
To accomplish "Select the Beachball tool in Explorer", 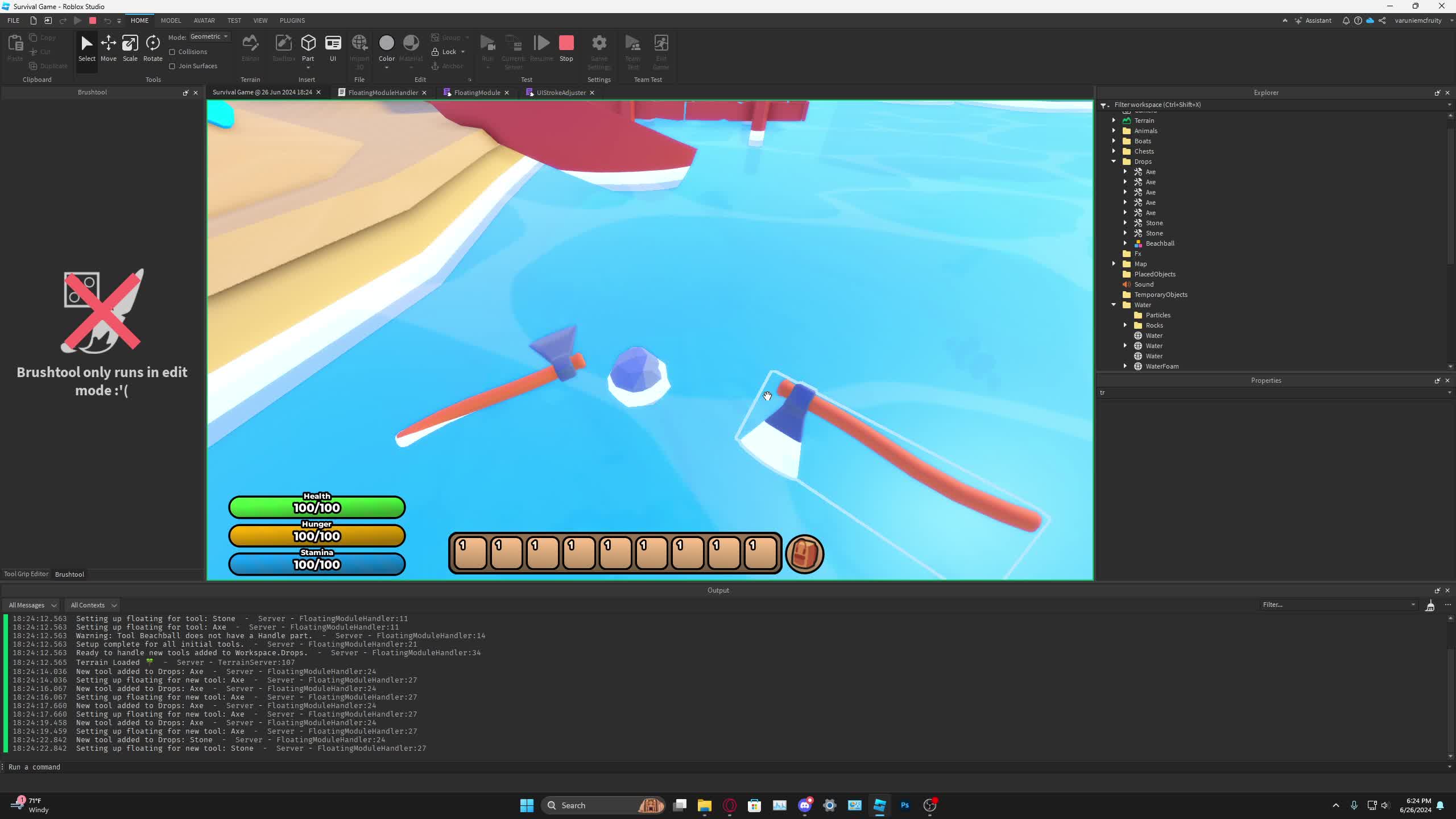I will pos(1160,243).
